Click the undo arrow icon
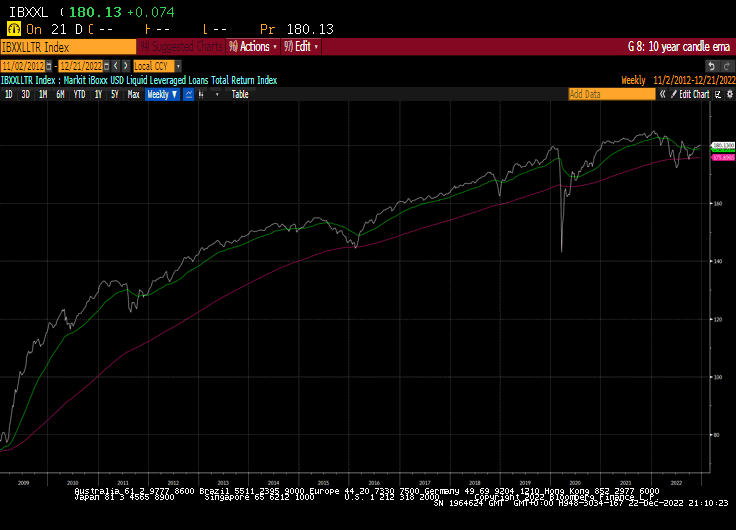Image resolution: width=736 pixels, height=530 pixels. pos(712,66)
